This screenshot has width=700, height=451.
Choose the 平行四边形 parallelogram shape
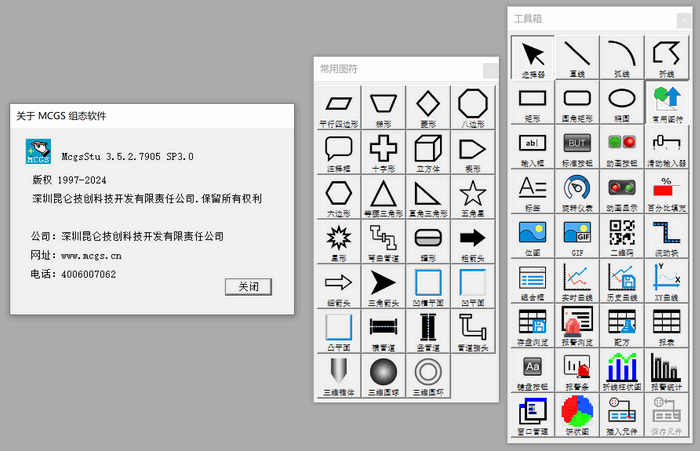point(339,108)
